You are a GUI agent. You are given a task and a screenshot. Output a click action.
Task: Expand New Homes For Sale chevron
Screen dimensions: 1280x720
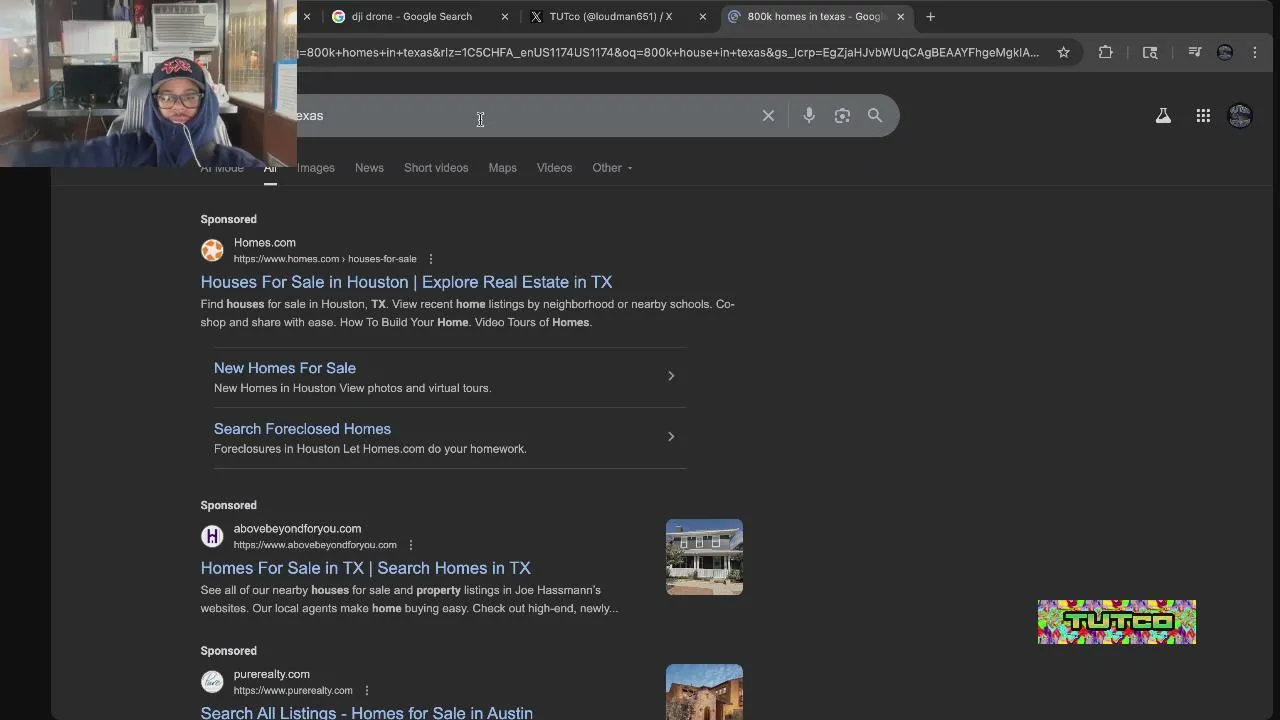point(671,376)
